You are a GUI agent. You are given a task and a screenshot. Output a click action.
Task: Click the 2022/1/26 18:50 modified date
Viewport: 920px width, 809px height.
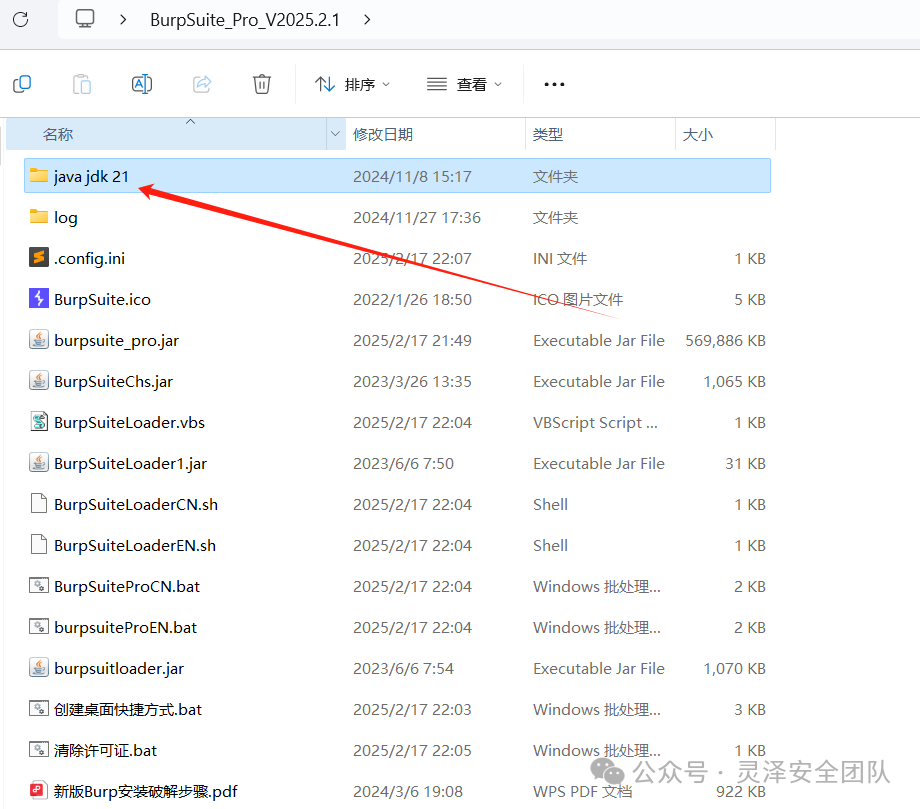[x=412, y=300]
